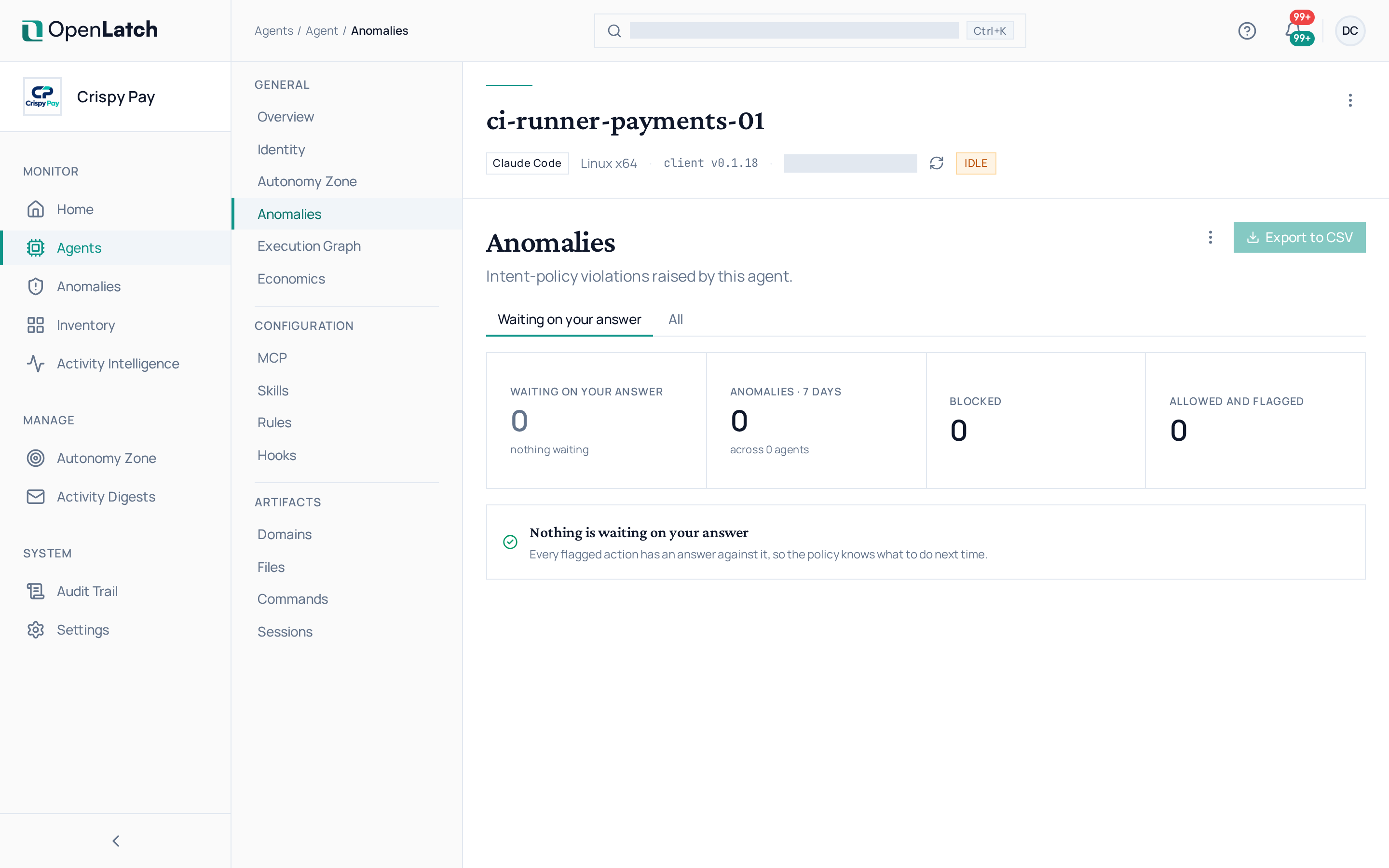Click the Audit Trail scroll icon
The width and height of the screenshot is (1389, 868).
pyautogui.click(x=36, y=591)
